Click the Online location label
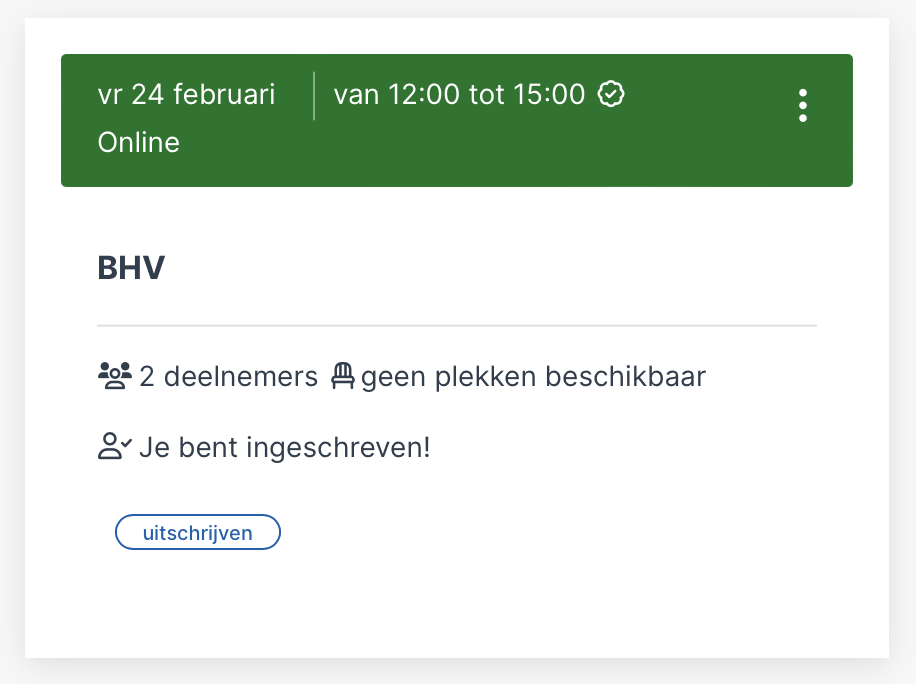This screenshot has width=916, height=684. pyautogui.click(x=138, y=143)
